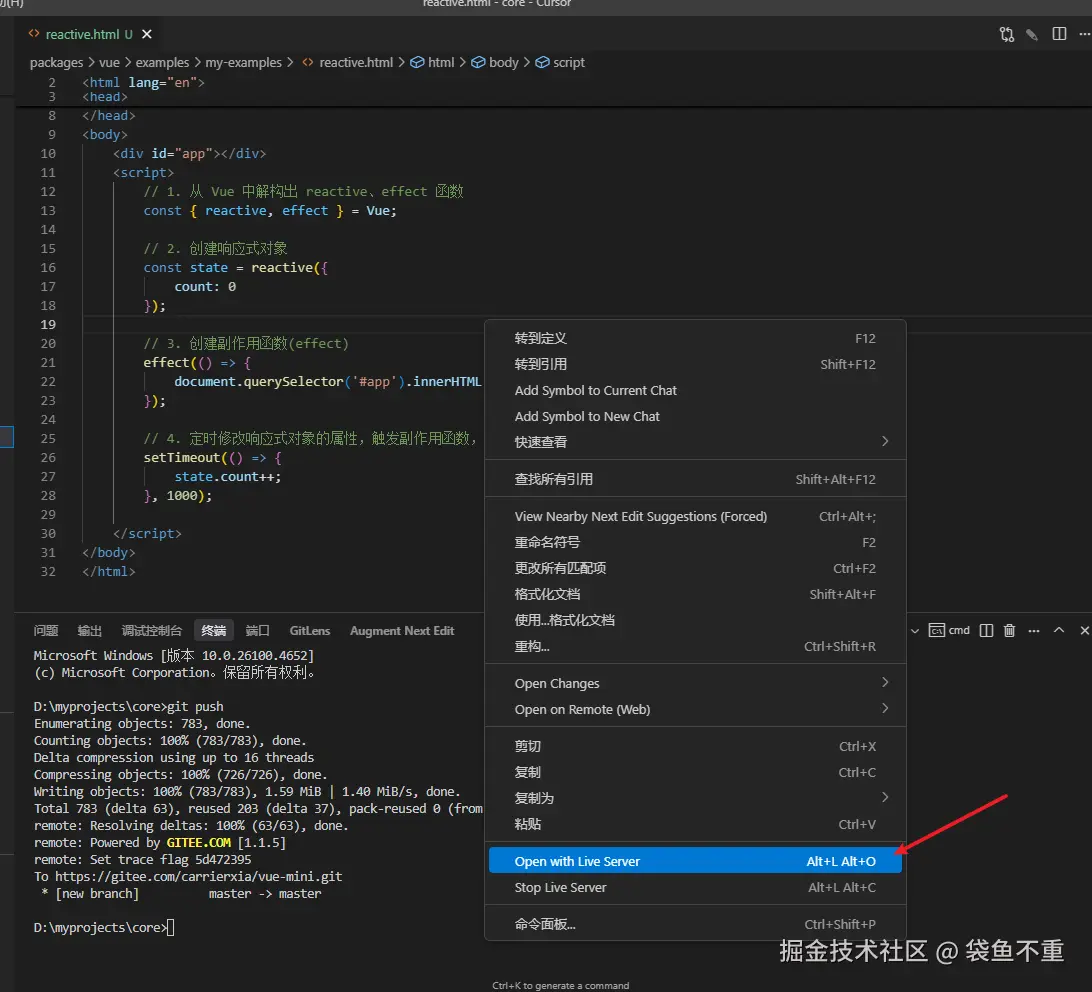Open the source control changes icon
Image resolution: width=1092 pixels, height=992 pixels.
[x=1006, y=34]
